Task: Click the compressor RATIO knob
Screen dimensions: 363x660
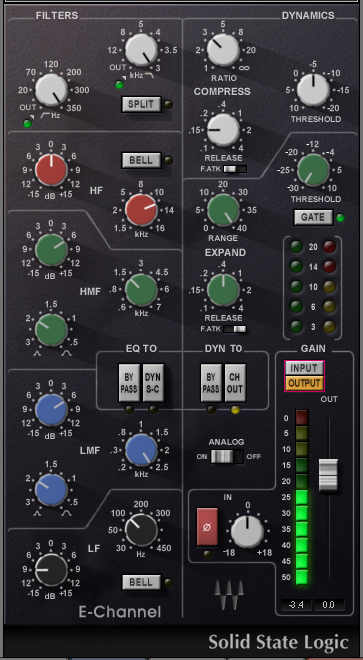Action: (223, 50)
